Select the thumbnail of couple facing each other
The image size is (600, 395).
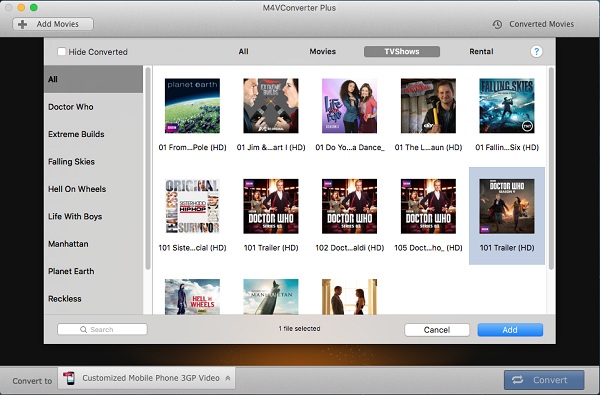(349, 297)
